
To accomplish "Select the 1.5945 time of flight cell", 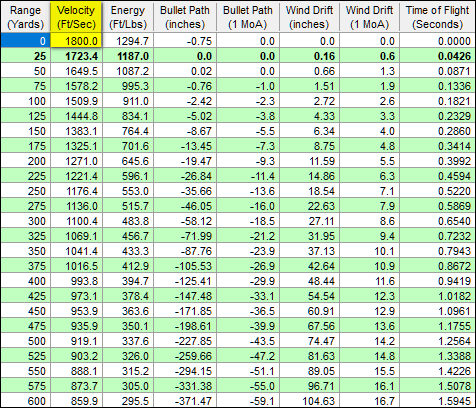I will (x=437, y=401).
